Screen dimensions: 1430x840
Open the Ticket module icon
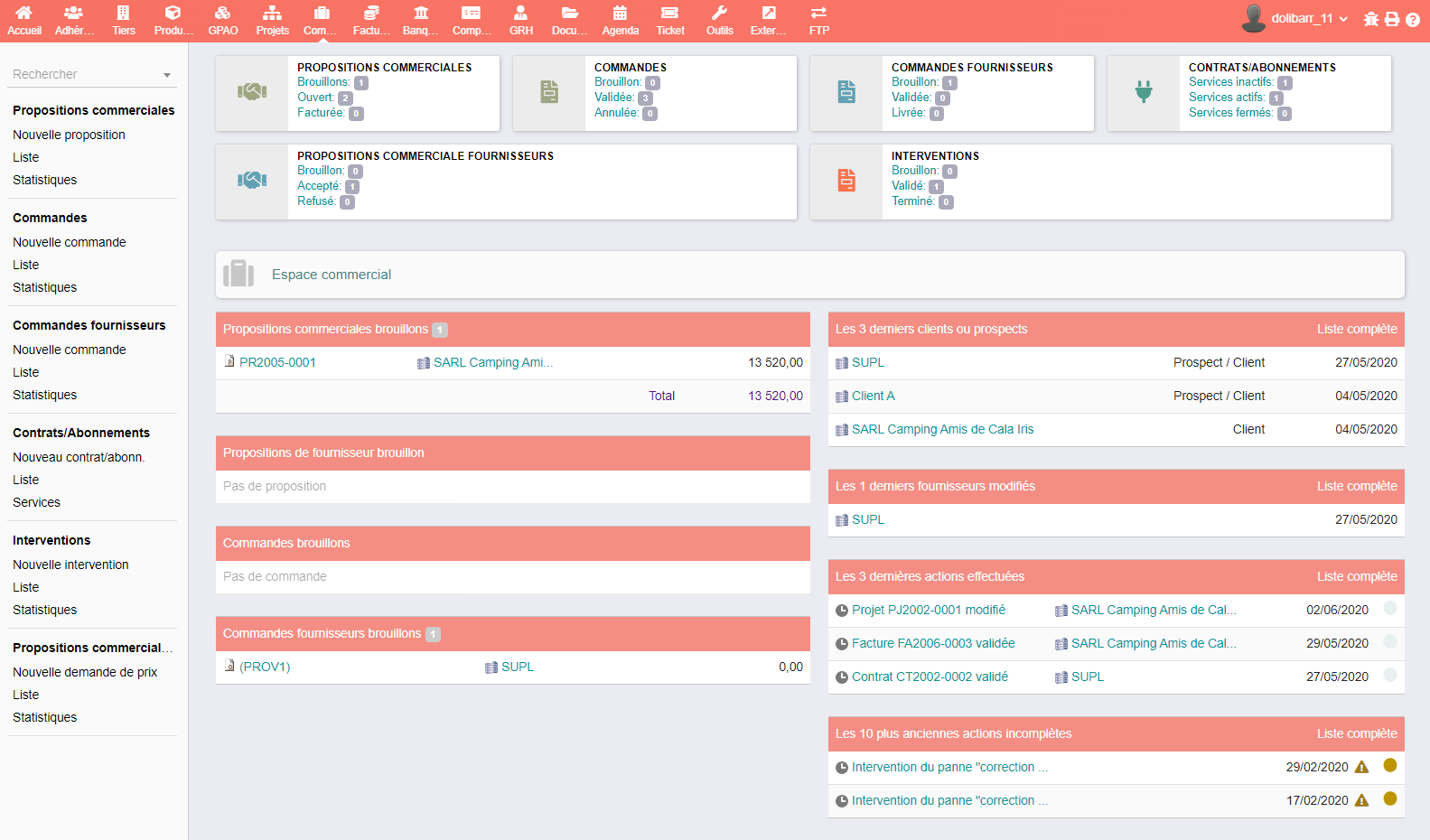click(x=669, y=14)
